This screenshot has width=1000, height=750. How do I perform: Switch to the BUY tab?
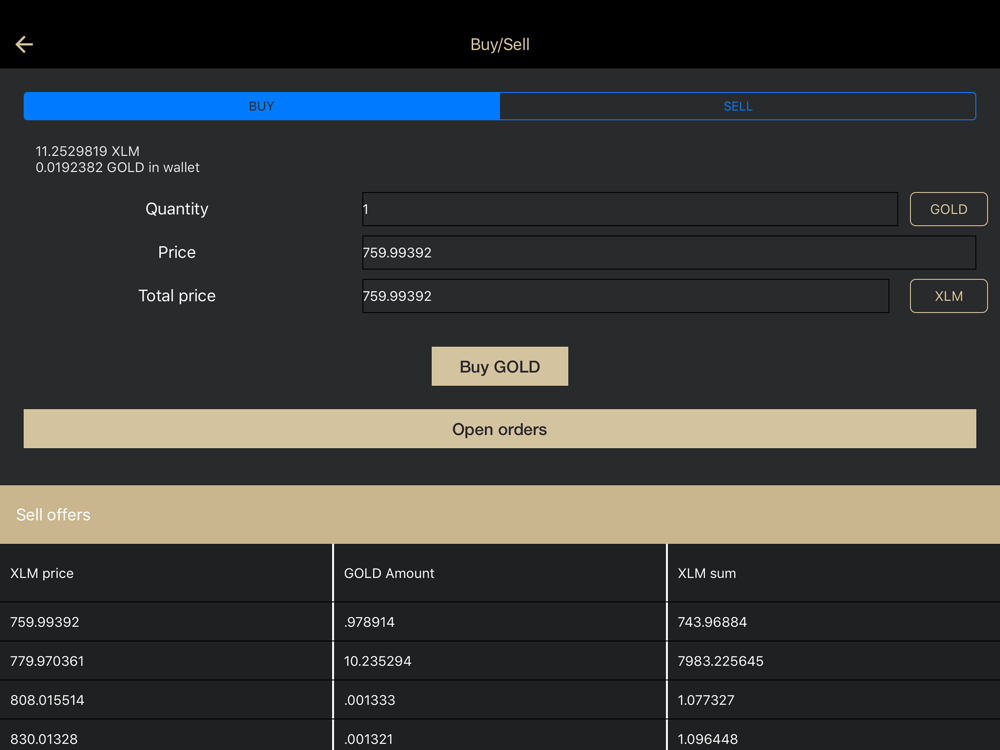pos(261,106)
